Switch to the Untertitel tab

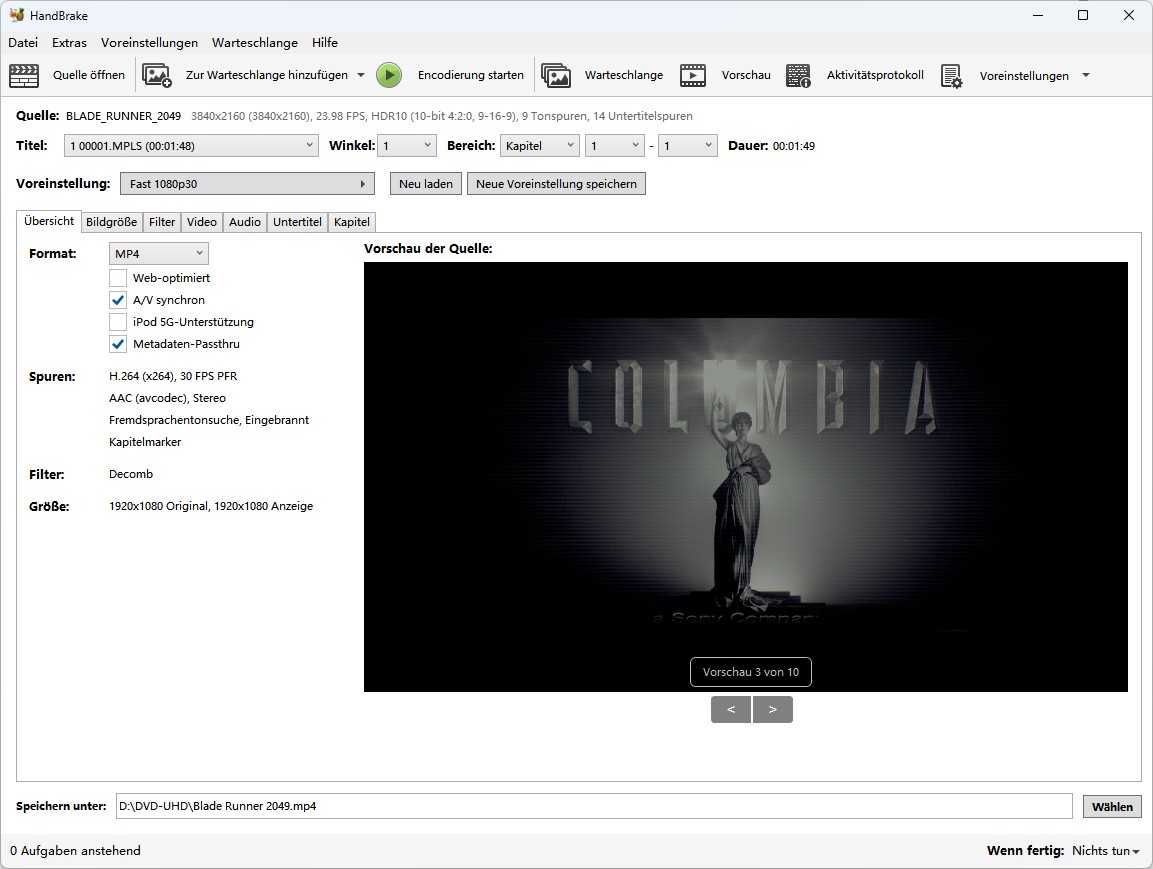click(x=297, y=222)
